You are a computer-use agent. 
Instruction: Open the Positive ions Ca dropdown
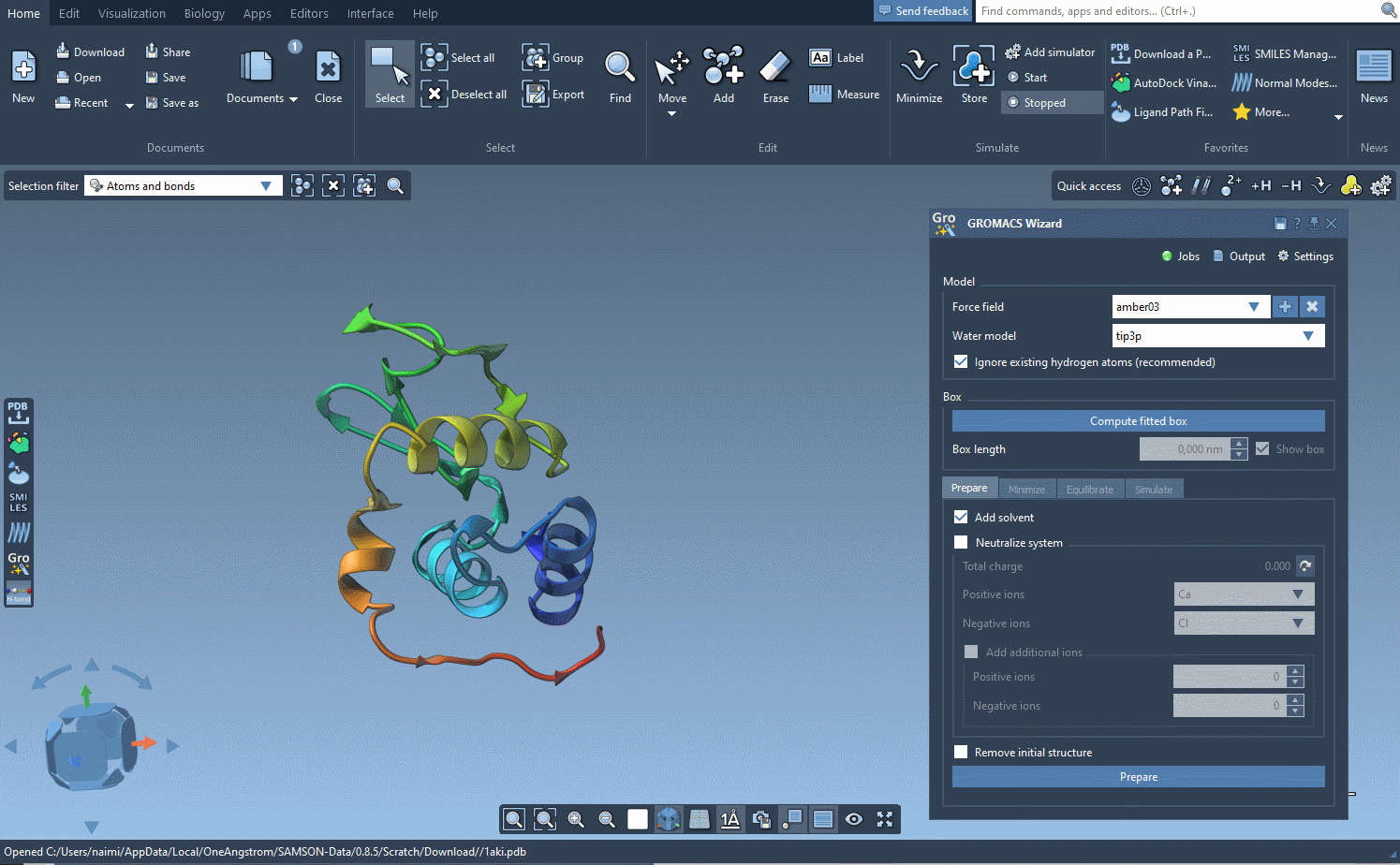pyautogui.click(x=1245, y=594)
